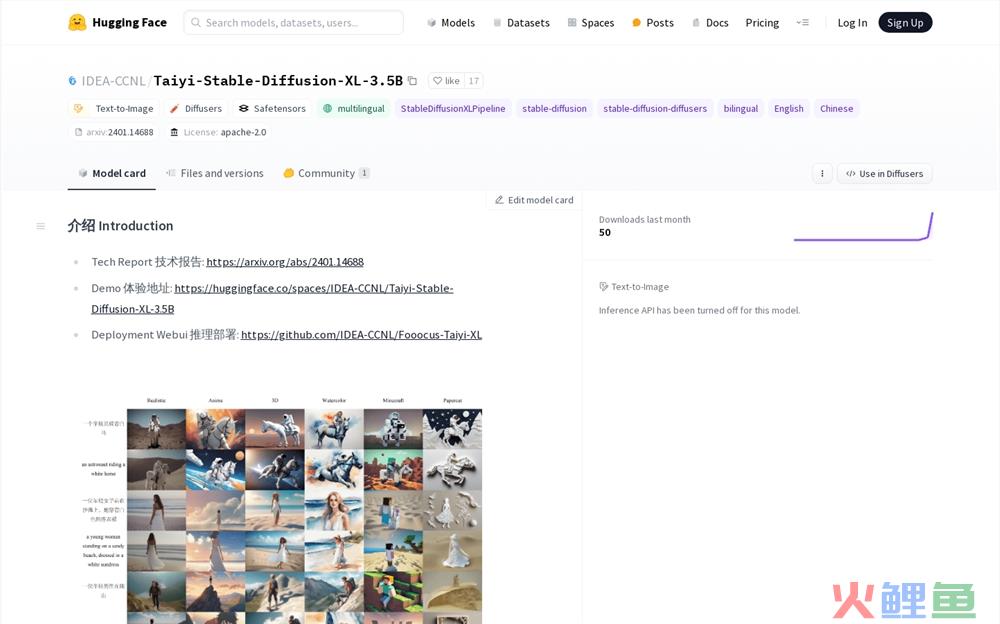Click the English language tag
The image size is (1000, 624).
(x=789, y=108)
